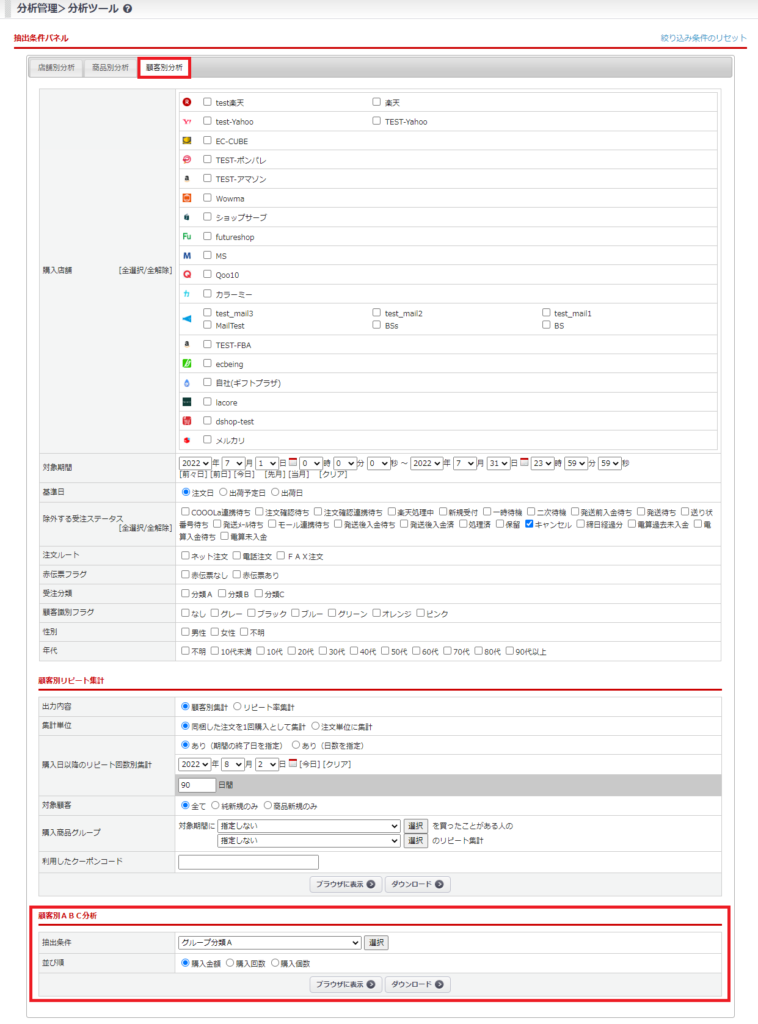The width and height of the screenshot is (758, 1024).
Task: Tick the メルカリ store checkbox
Action: (207, 440)
